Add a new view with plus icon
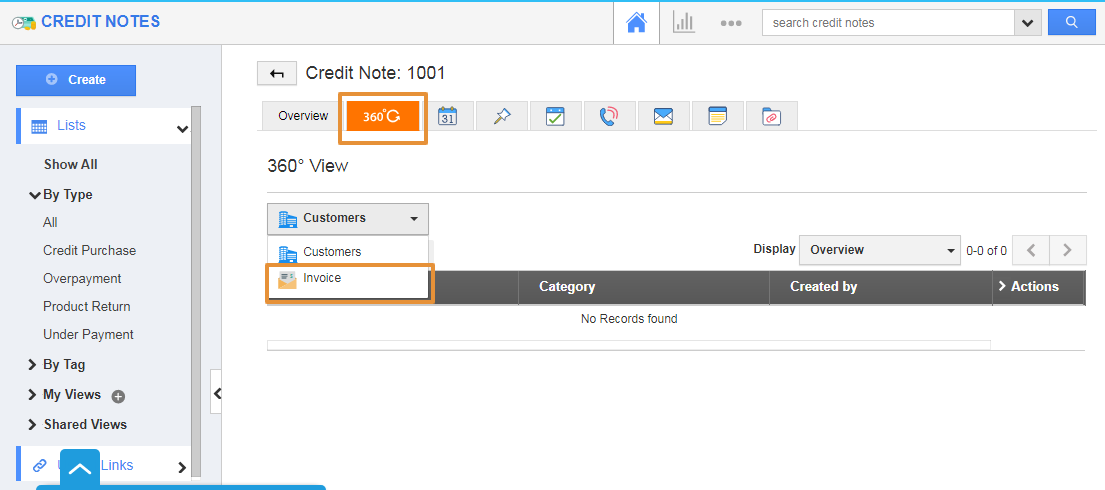Screen dimensions: 1105x490 [x=118, y=396]
